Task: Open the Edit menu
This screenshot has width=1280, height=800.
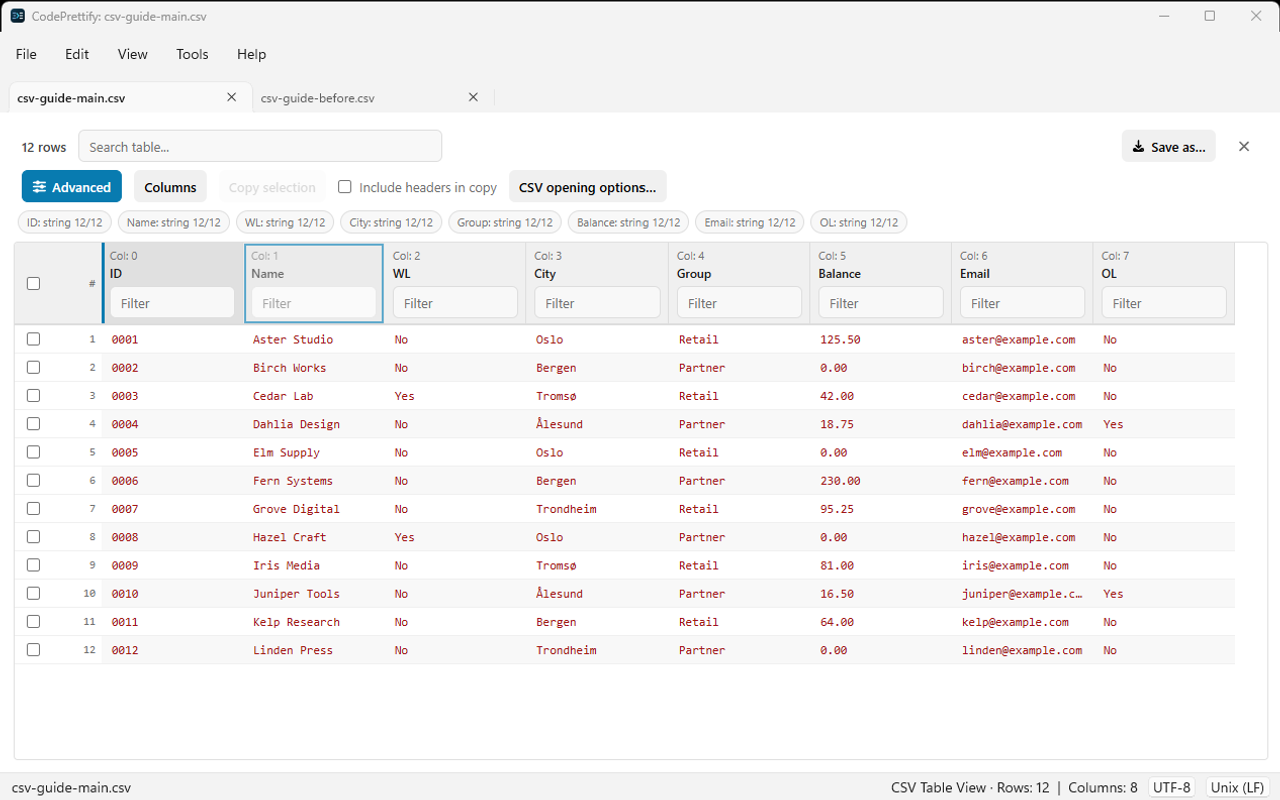Action: 77,54
